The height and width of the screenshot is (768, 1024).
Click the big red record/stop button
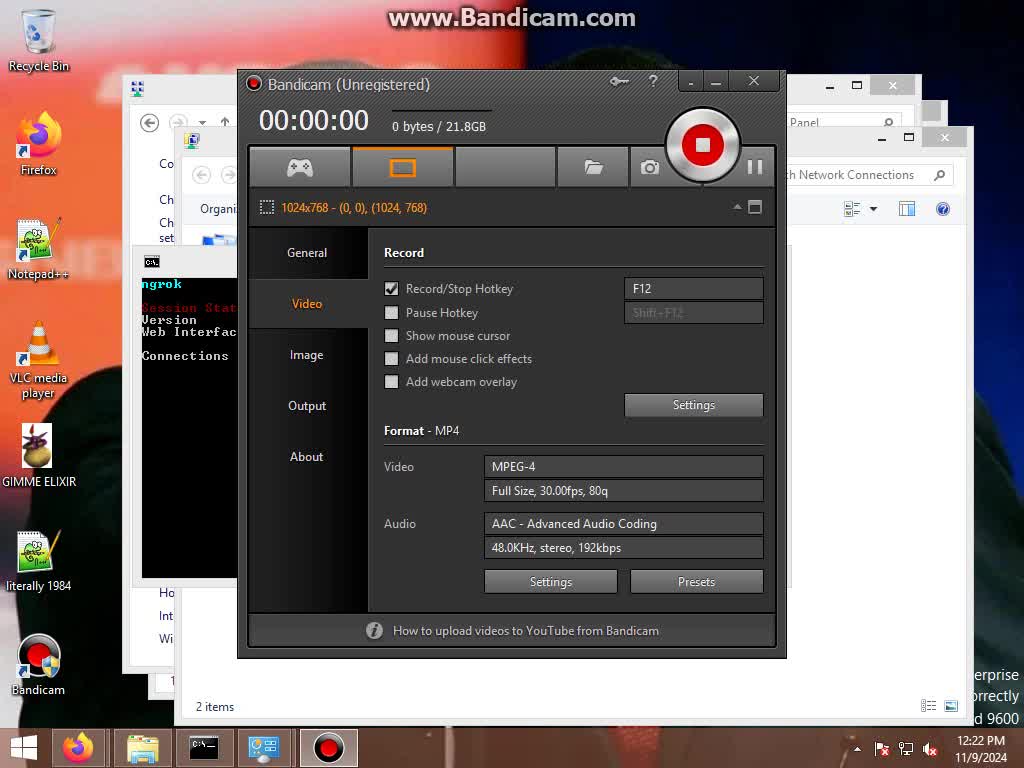[x=703, y=144]
